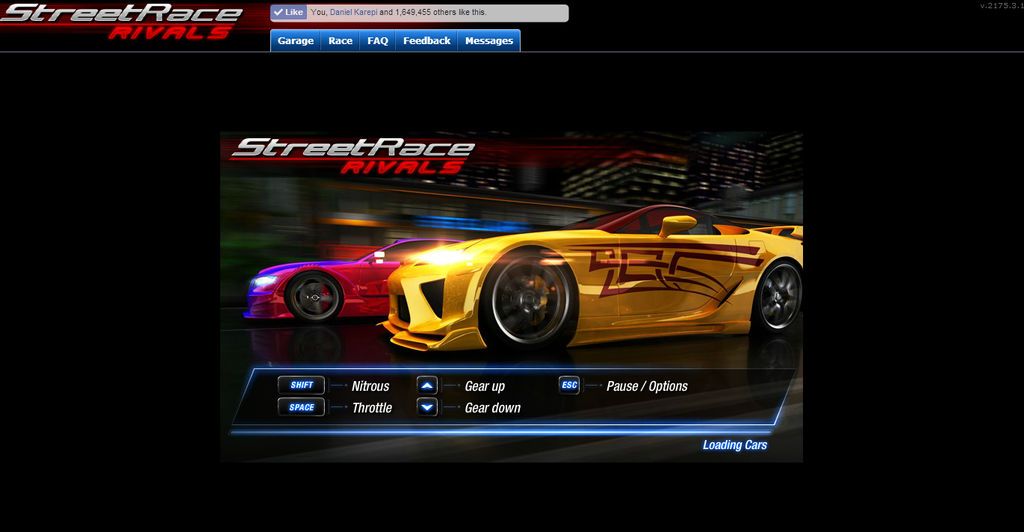
Task: Click the Facebook Like button
Action: click(x=289, y=12)
